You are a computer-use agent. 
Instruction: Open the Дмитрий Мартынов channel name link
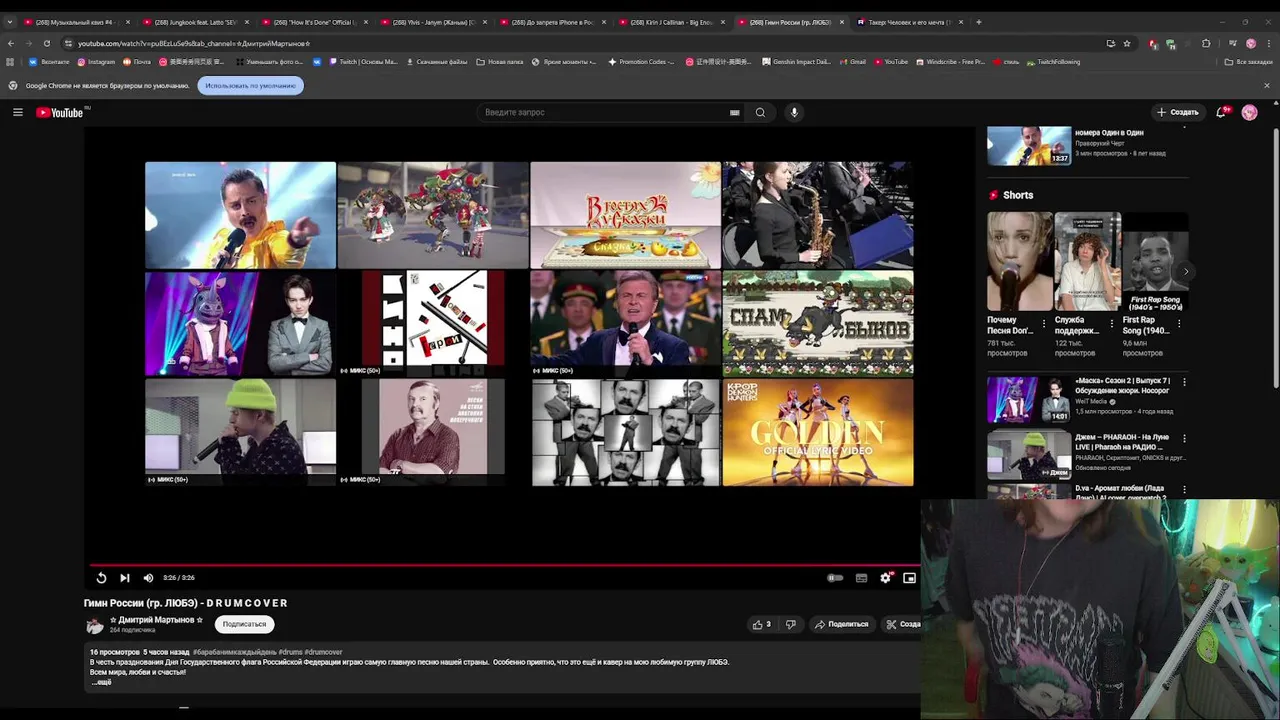156,620
